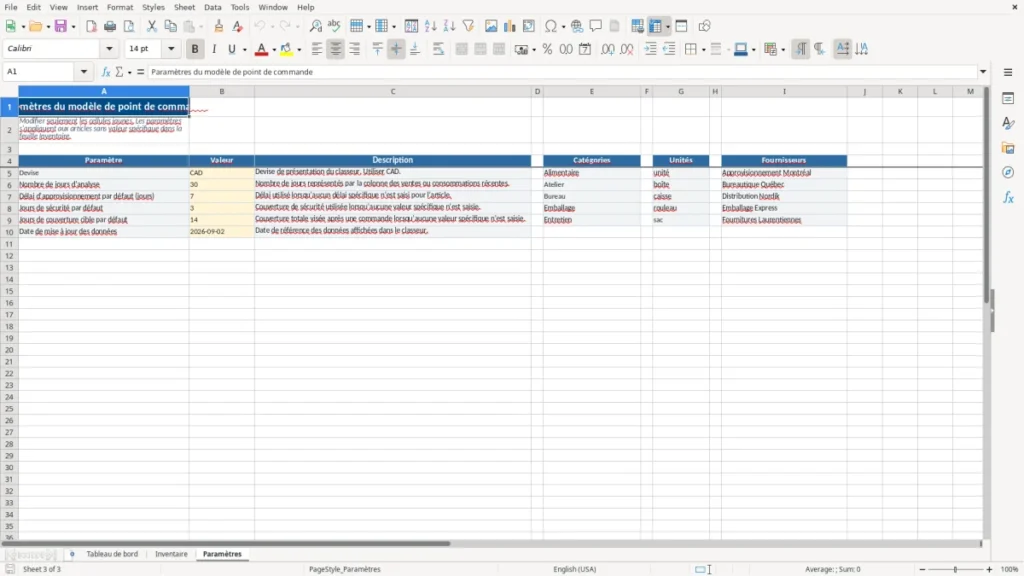This screenshot has width=1024, height=576.
Task: Insert a chart
Action: [510, 26]
